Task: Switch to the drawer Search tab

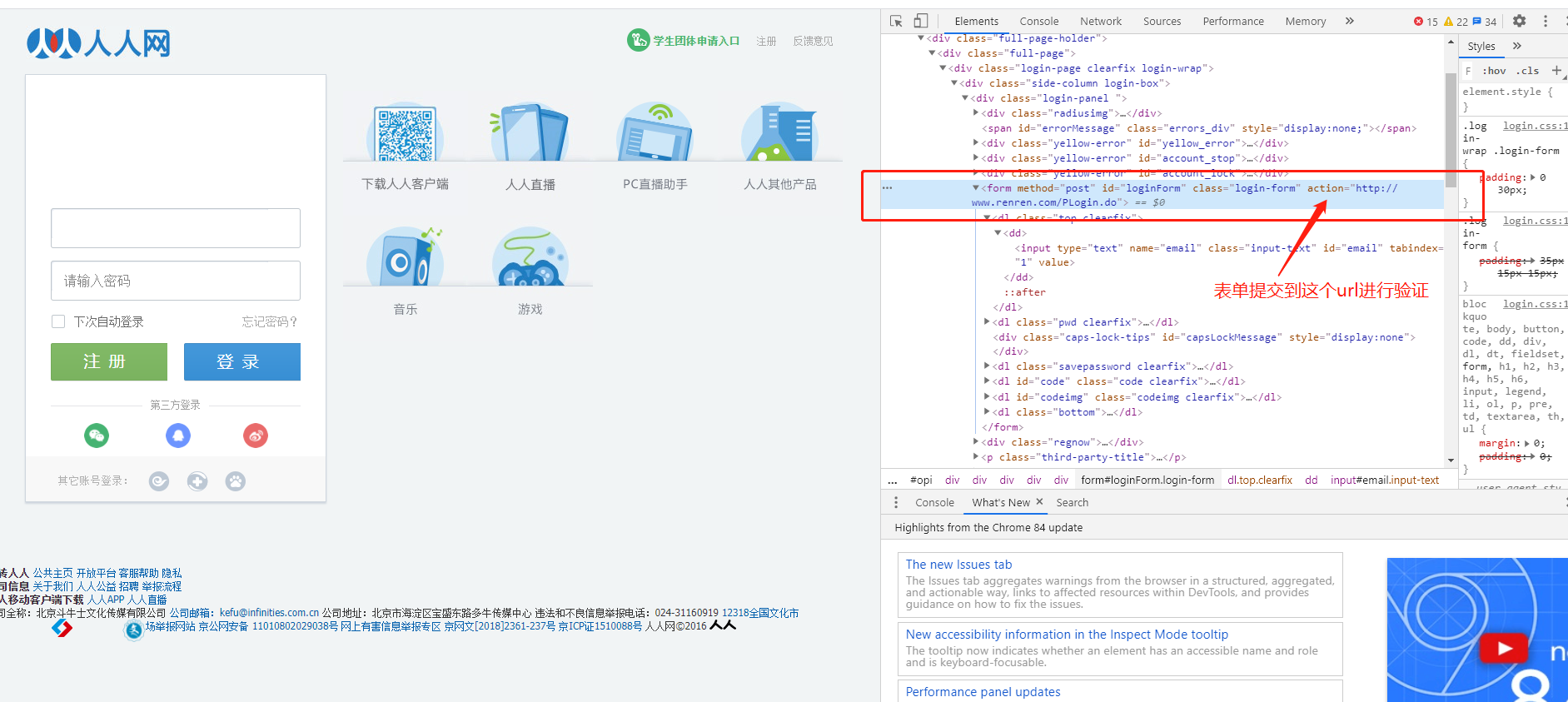Action: pyautogui.click(x=1073, y=503)
